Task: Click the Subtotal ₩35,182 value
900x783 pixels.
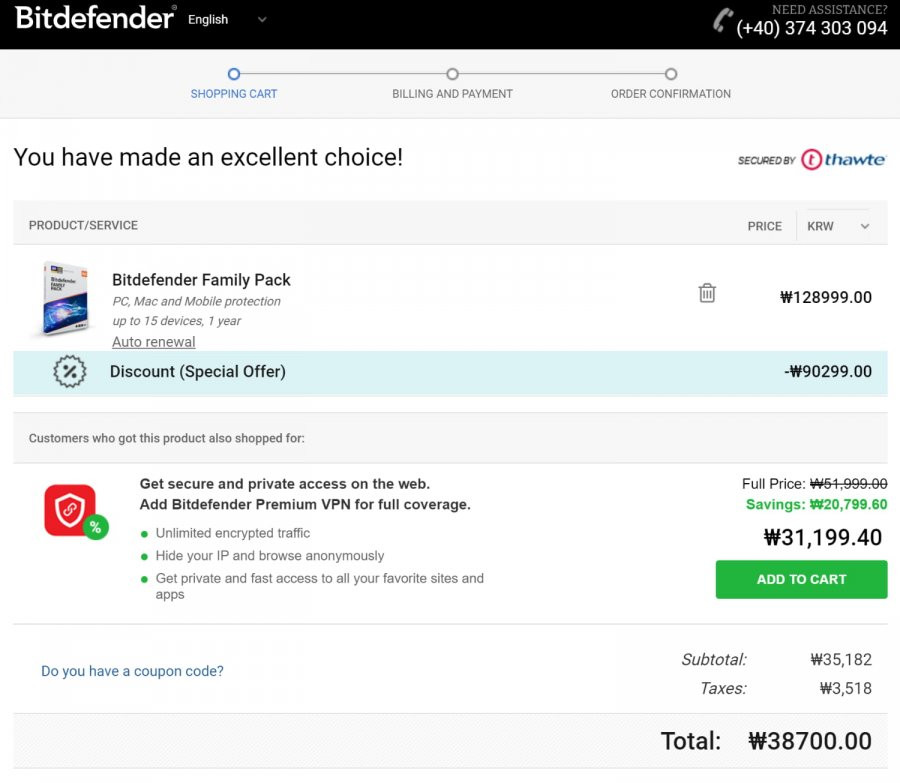Action: (x=841, y=660)
